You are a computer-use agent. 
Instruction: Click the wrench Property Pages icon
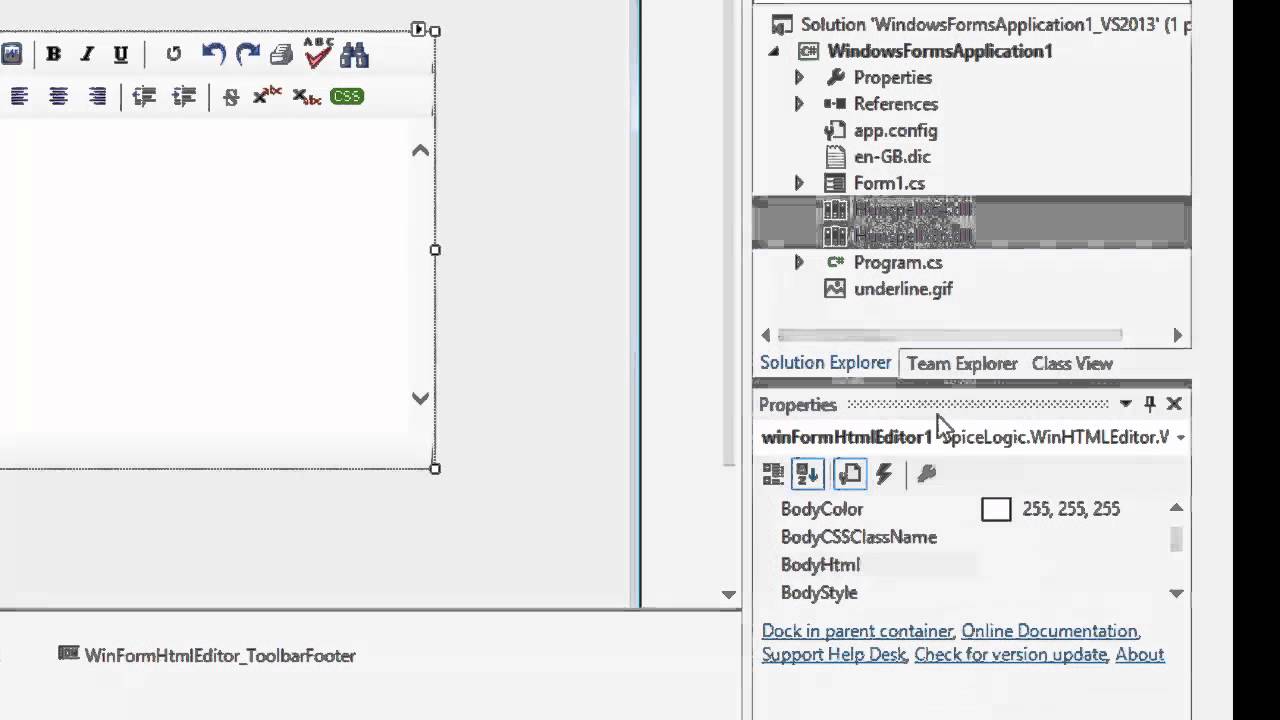[x=926, y=473]
